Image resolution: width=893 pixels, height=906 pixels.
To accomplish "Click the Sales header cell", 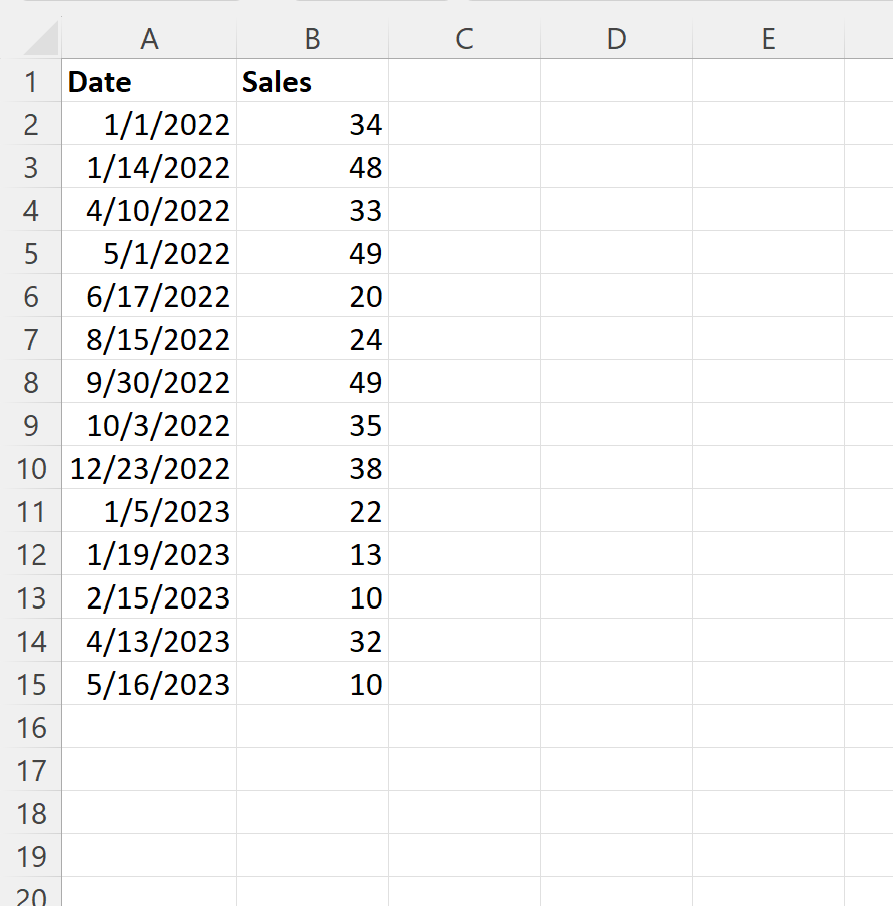I will tap(311, 82).
